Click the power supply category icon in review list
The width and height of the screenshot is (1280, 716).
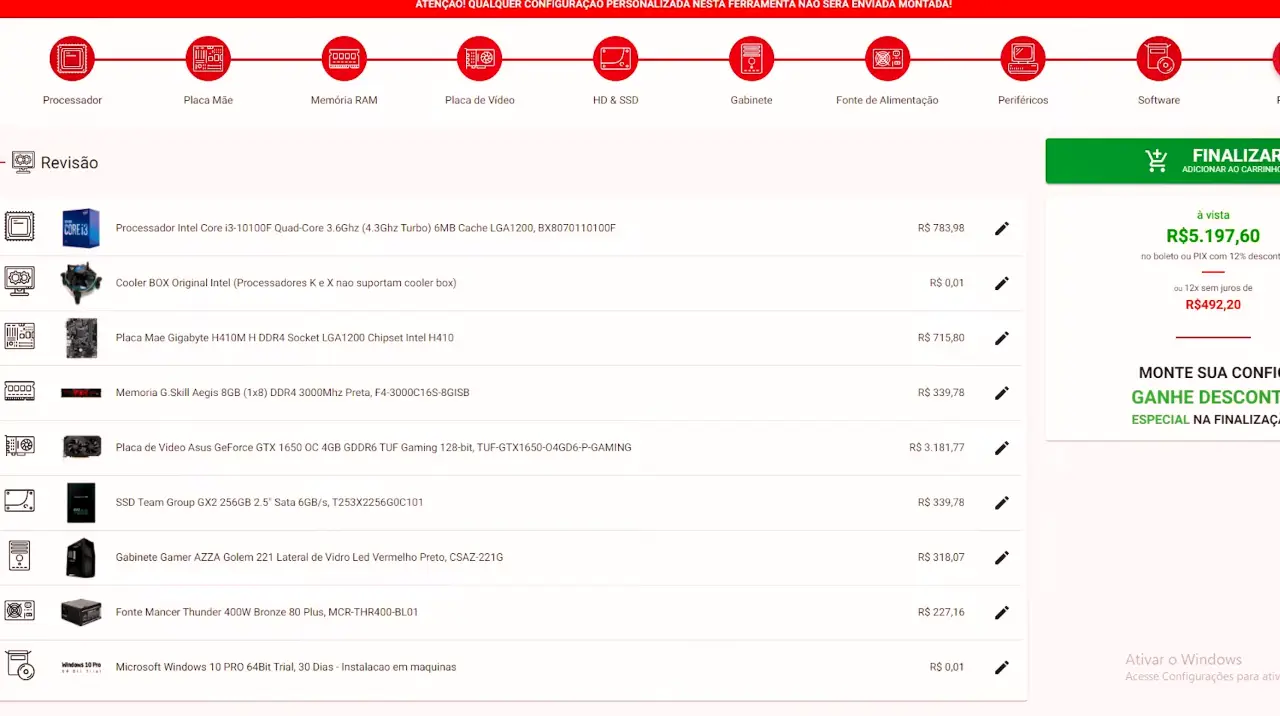19,610
